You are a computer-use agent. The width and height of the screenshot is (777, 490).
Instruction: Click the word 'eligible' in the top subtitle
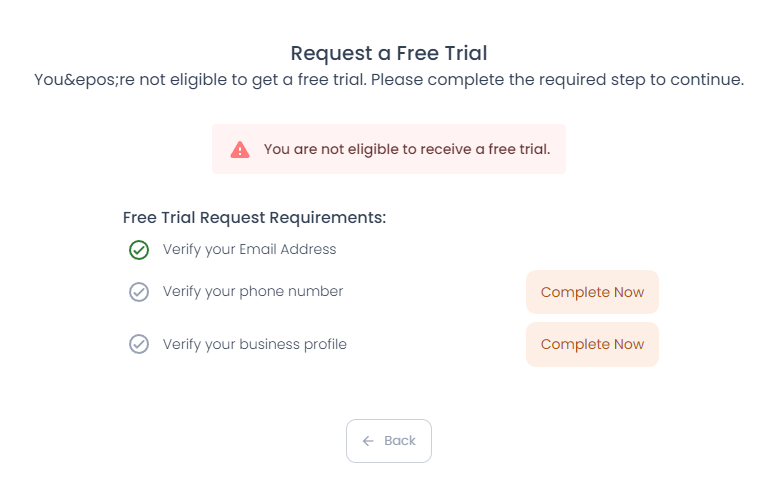(x=196, y=79)
